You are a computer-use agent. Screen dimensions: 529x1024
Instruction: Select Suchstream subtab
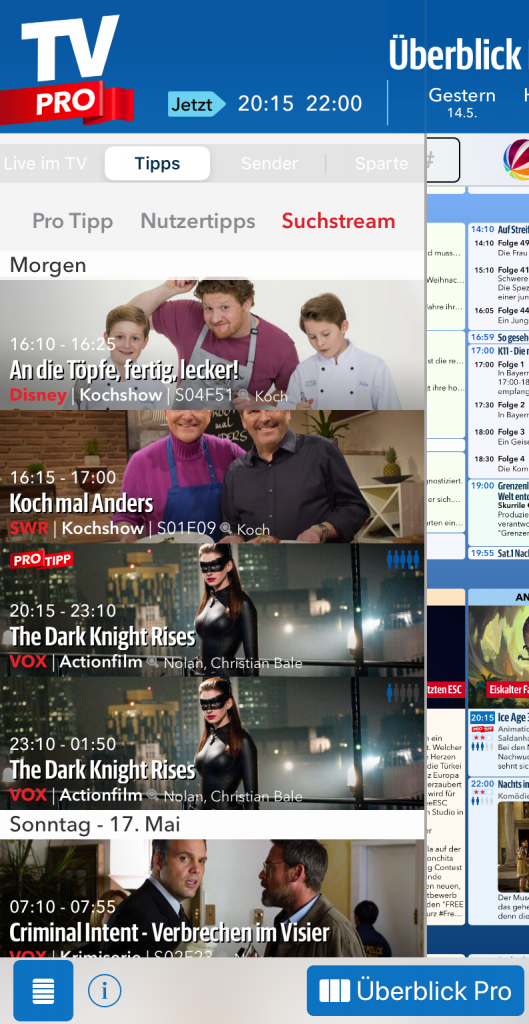[x=338, y=221]
